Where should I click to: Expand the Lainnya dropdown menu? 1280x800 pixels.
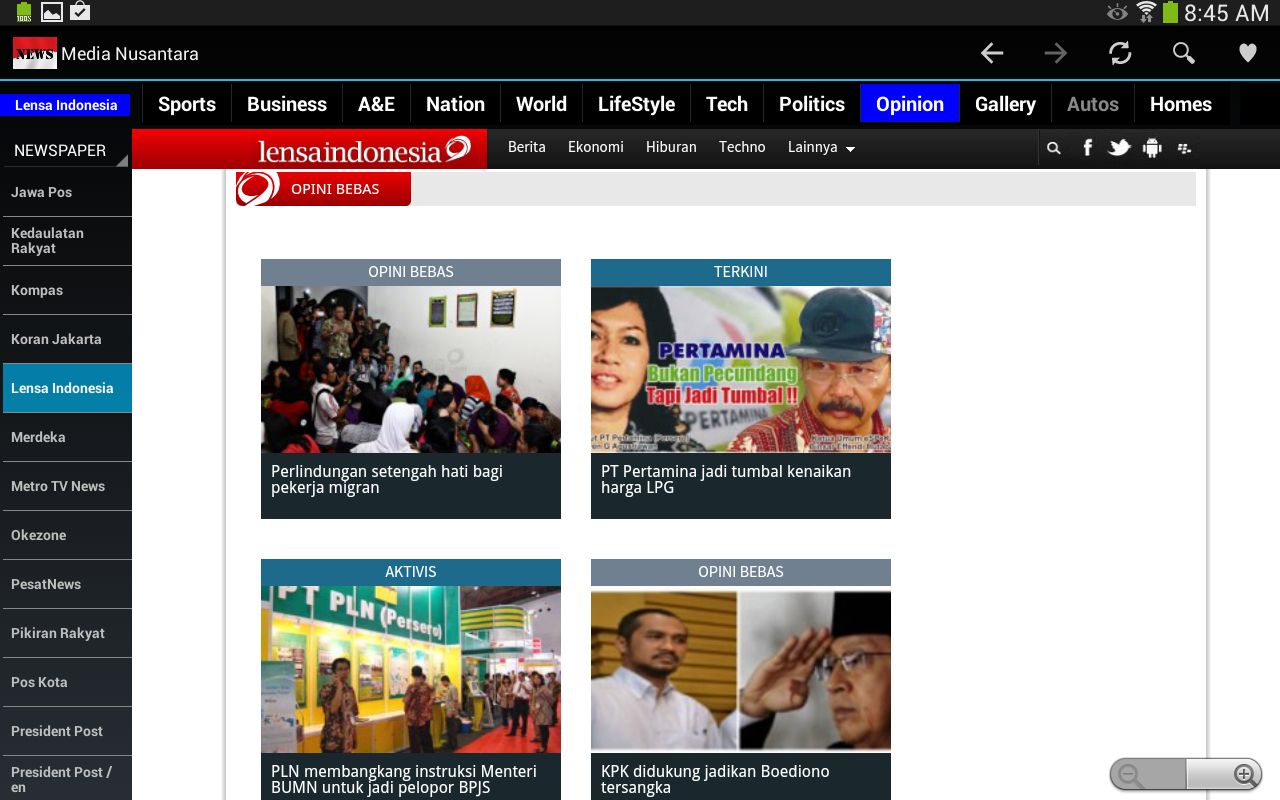[x=821, y=148]
